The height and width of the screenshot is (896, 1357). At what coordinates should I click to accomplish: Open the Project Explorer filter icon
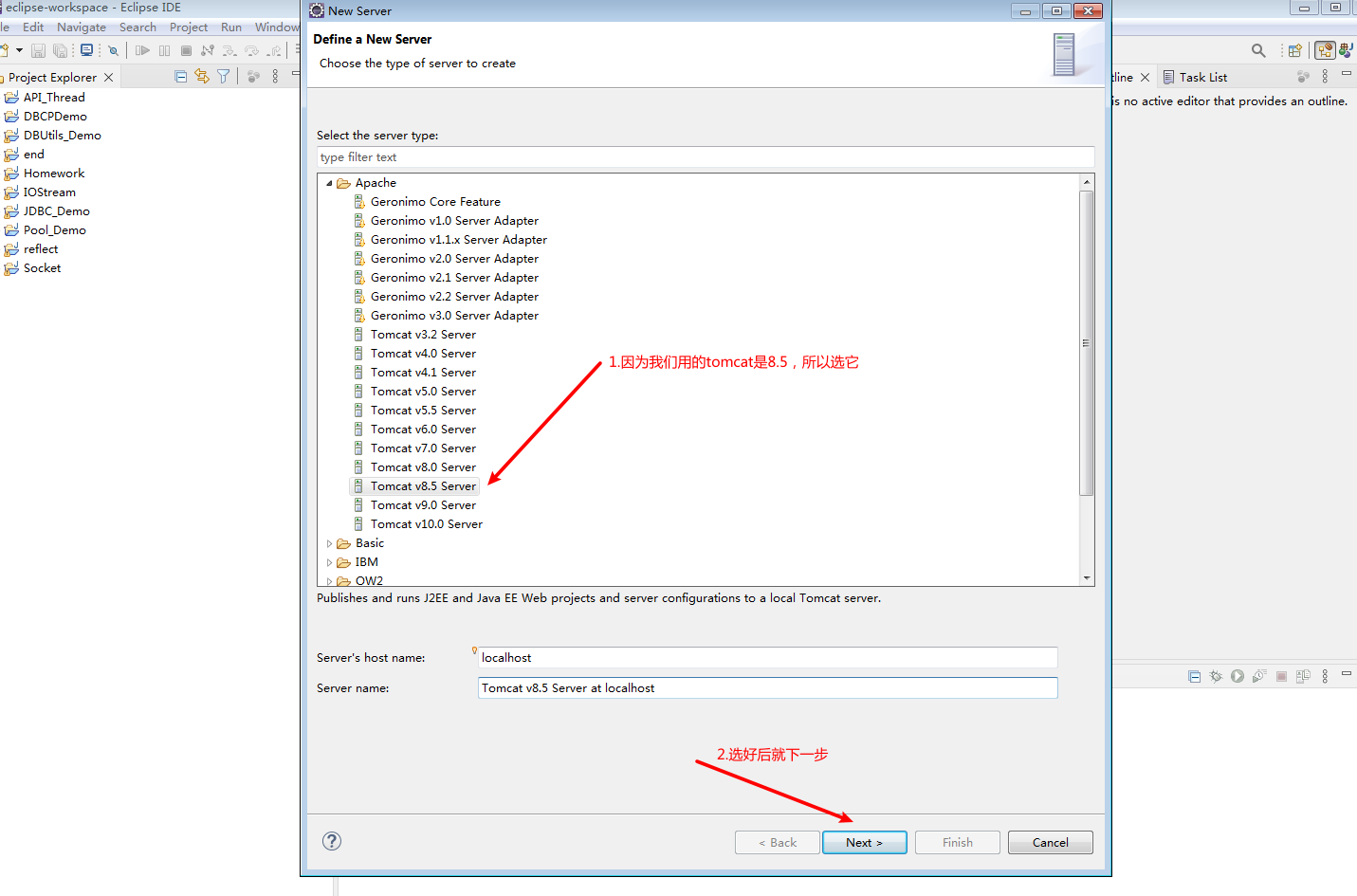pos(224,76)
